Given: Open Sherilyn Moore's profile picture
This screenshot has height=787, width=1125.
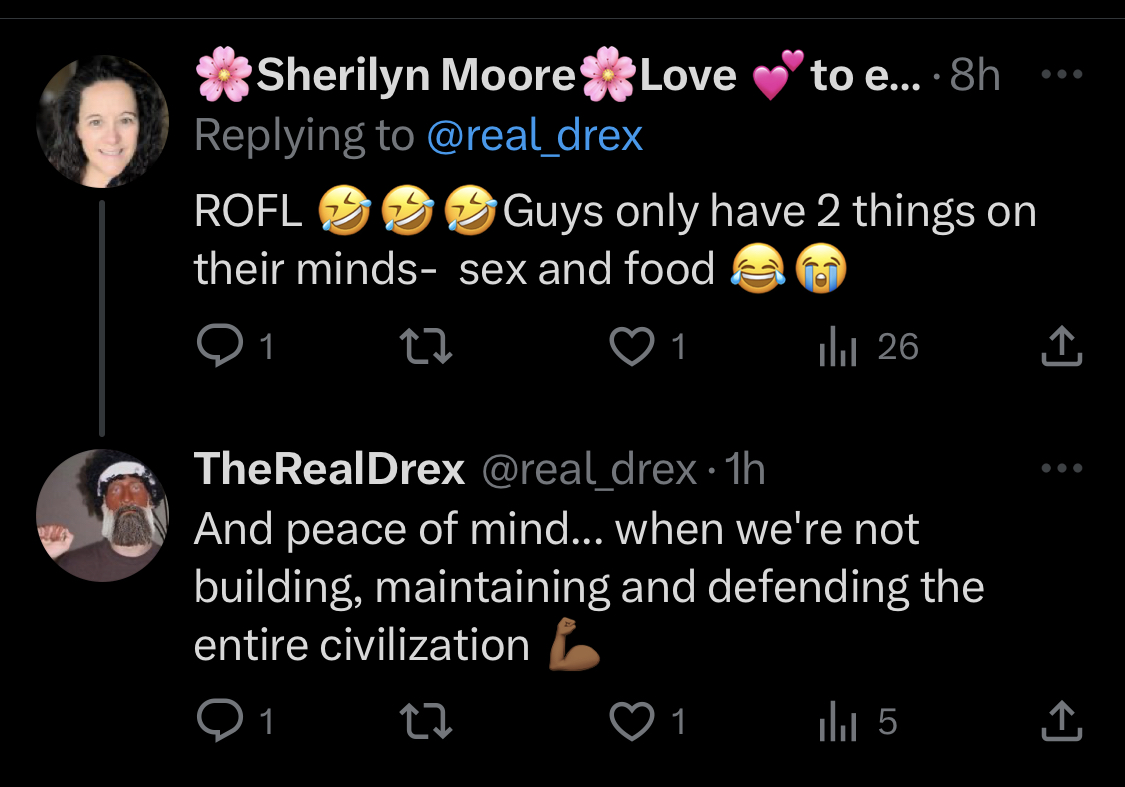Looking at the screenshot, I should point(103,121).
